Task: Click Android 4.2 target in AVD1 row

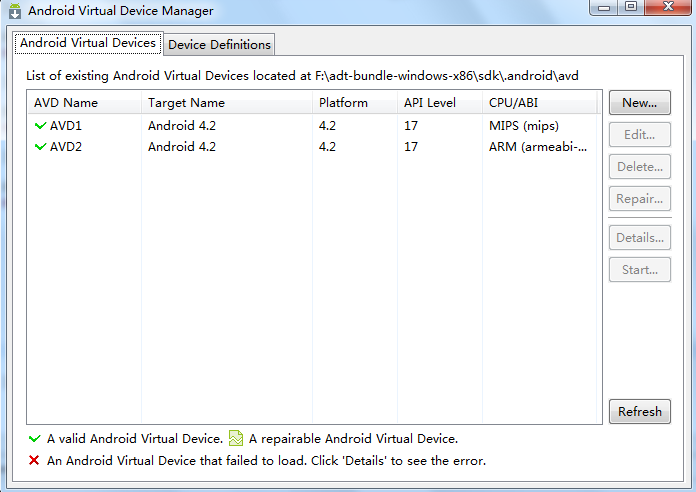Action: click(182, 126)
